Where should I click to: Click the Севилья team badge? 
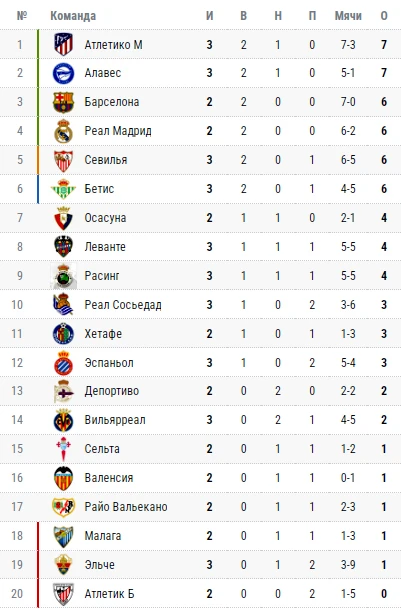pos(63,160)
